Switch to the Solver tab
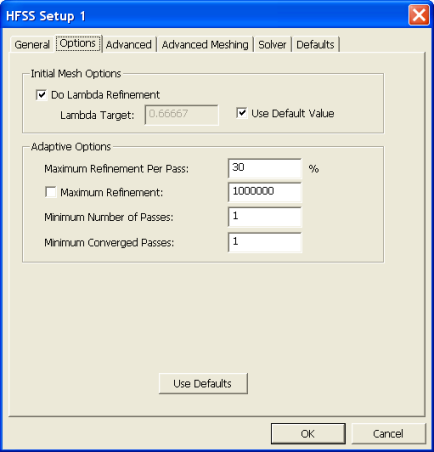The image size is (434, 452). coord(272,44)
